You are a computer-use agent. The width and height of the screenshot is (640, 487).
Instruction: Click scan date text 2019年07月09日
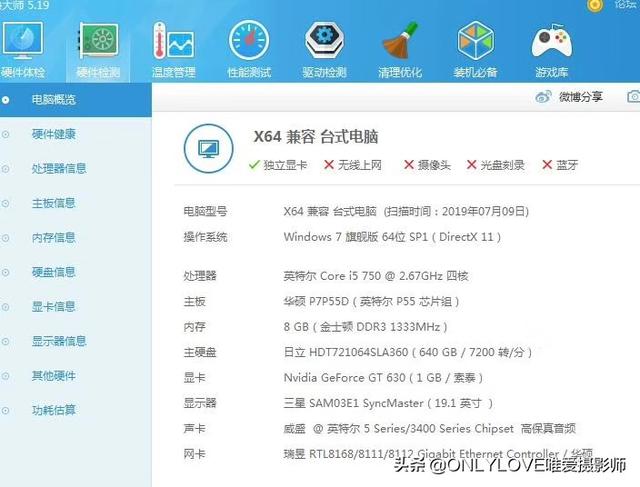point(484,211)
